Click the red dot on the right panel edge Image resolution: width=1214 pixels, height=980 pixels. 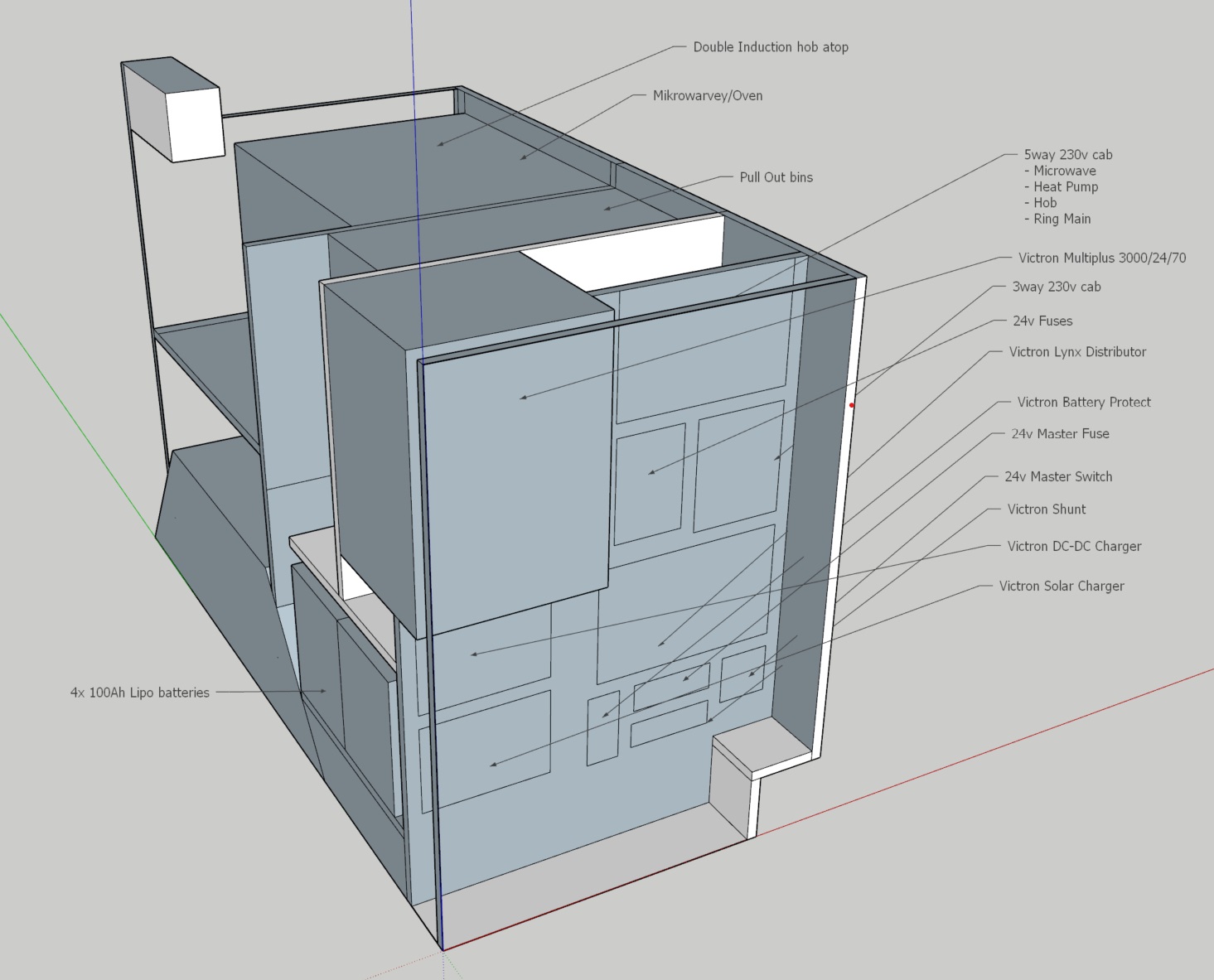(x=852, y=405)
